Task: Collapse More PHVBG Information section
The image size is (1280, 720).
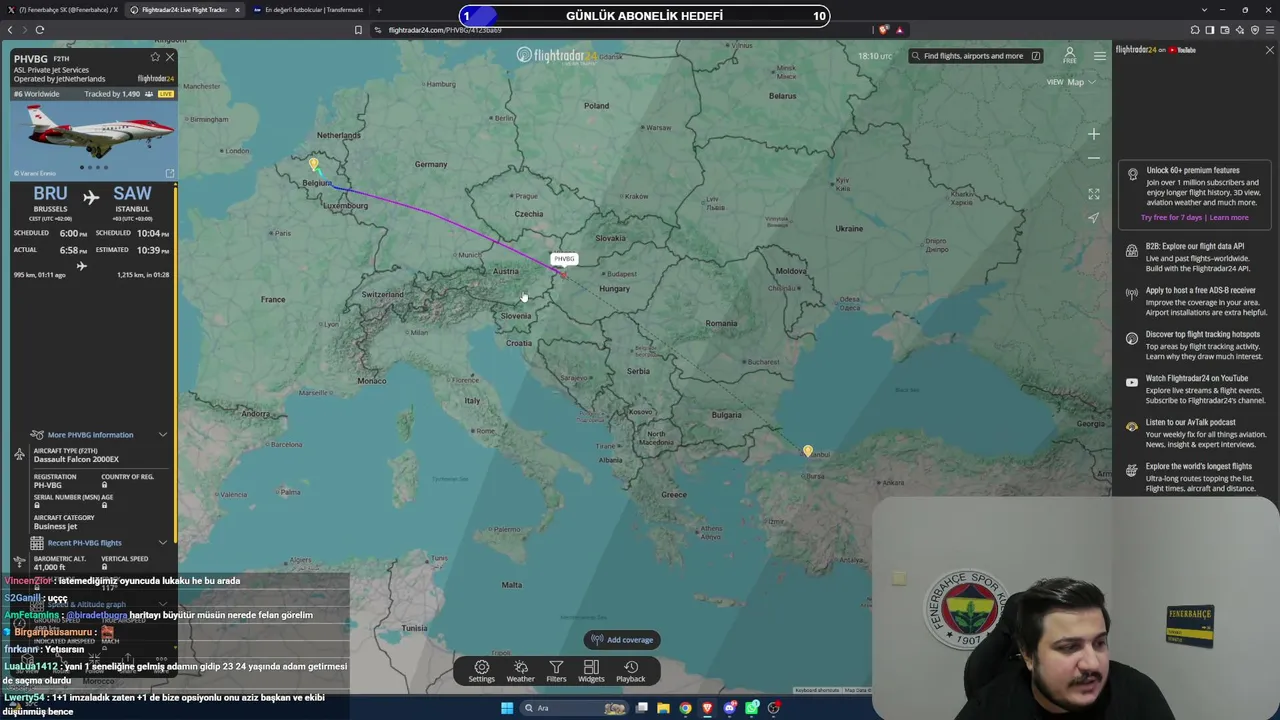Action: [x=163, y=435]
